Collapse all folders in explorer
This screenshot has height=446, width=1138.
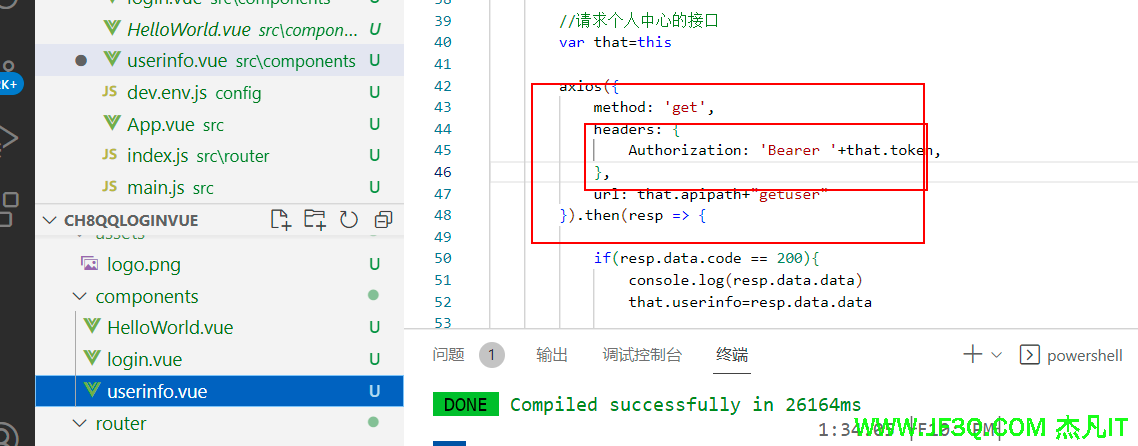383,220
